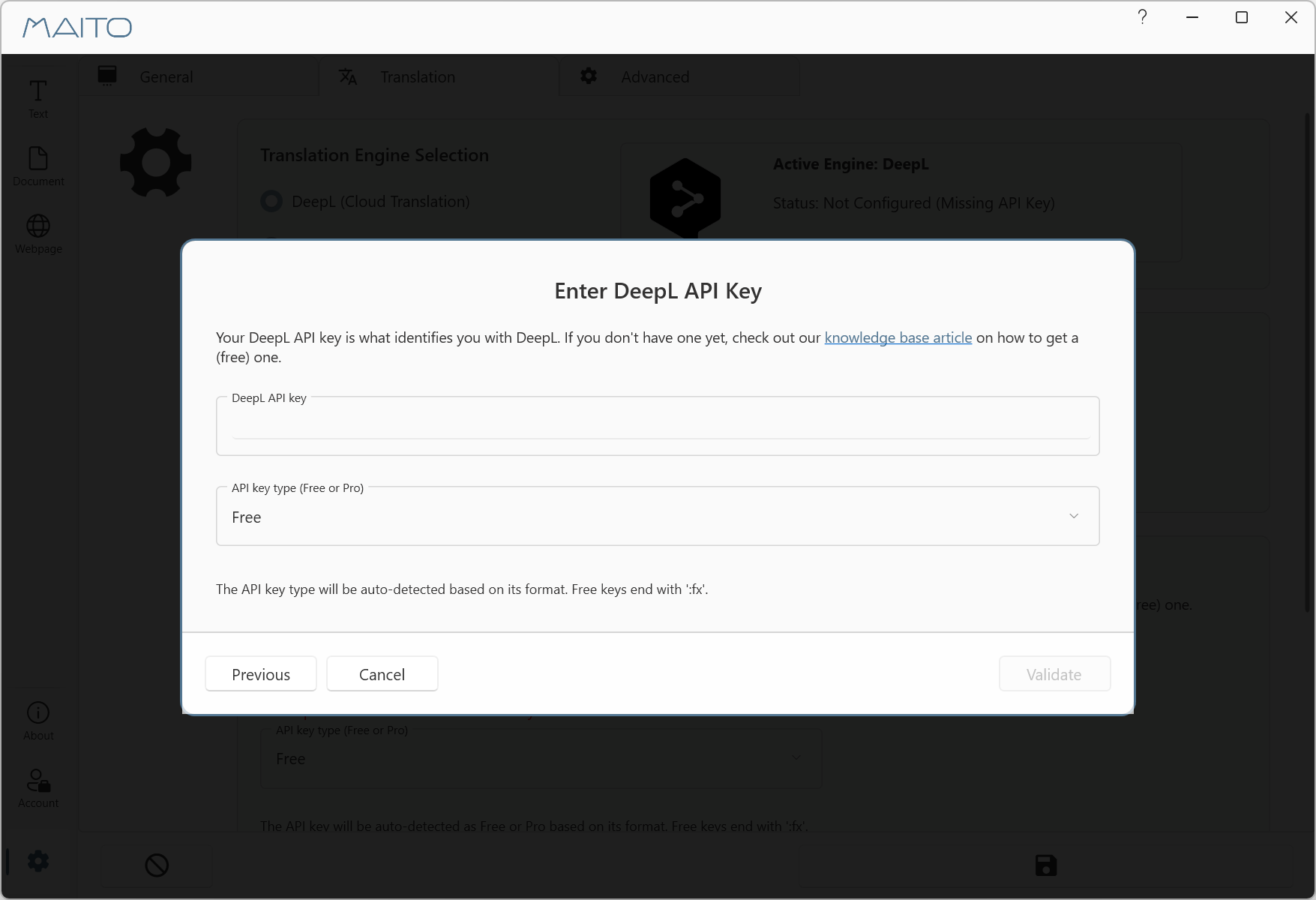Open the Document translation sidebar icon
1316x900 pixels.
[38, 166]
